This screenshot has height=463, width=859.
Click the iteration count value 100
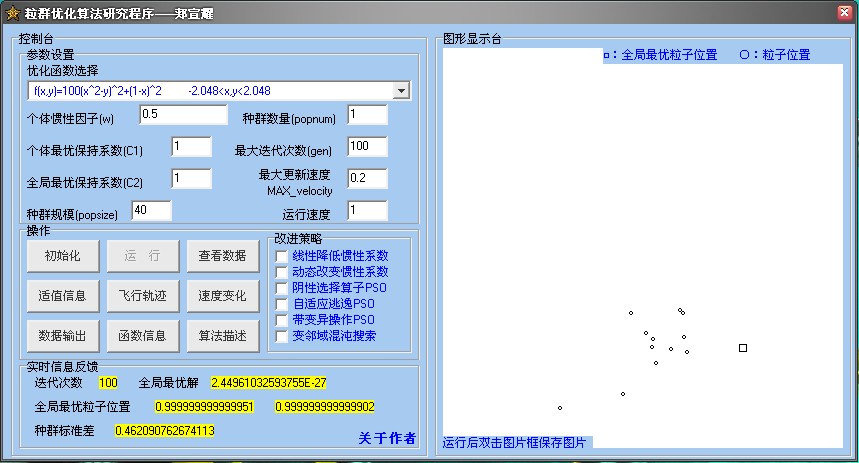pos(108,383)
